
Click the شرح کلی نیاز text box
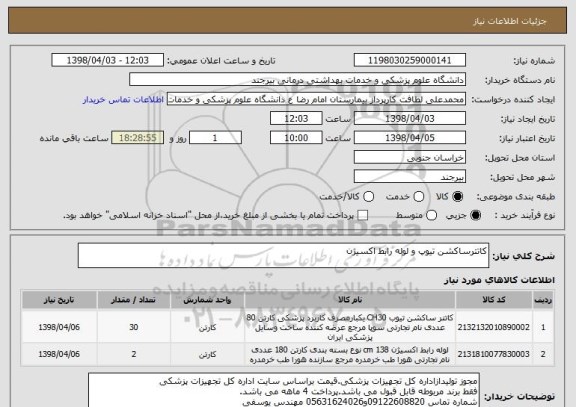click(x=283, y=255)
